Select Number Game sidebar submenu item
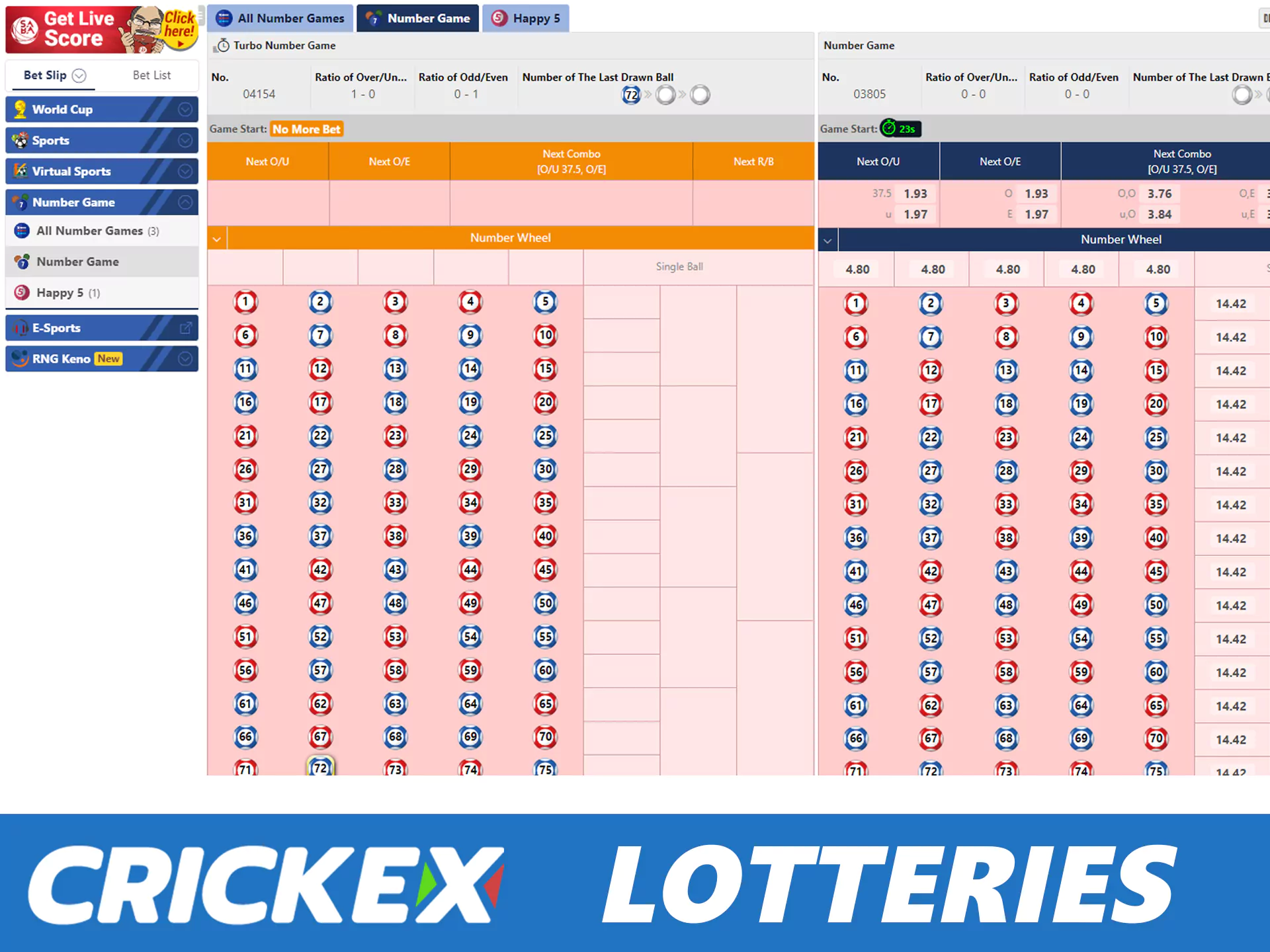Screen dimensions: 1270x952 pos(102,262)
